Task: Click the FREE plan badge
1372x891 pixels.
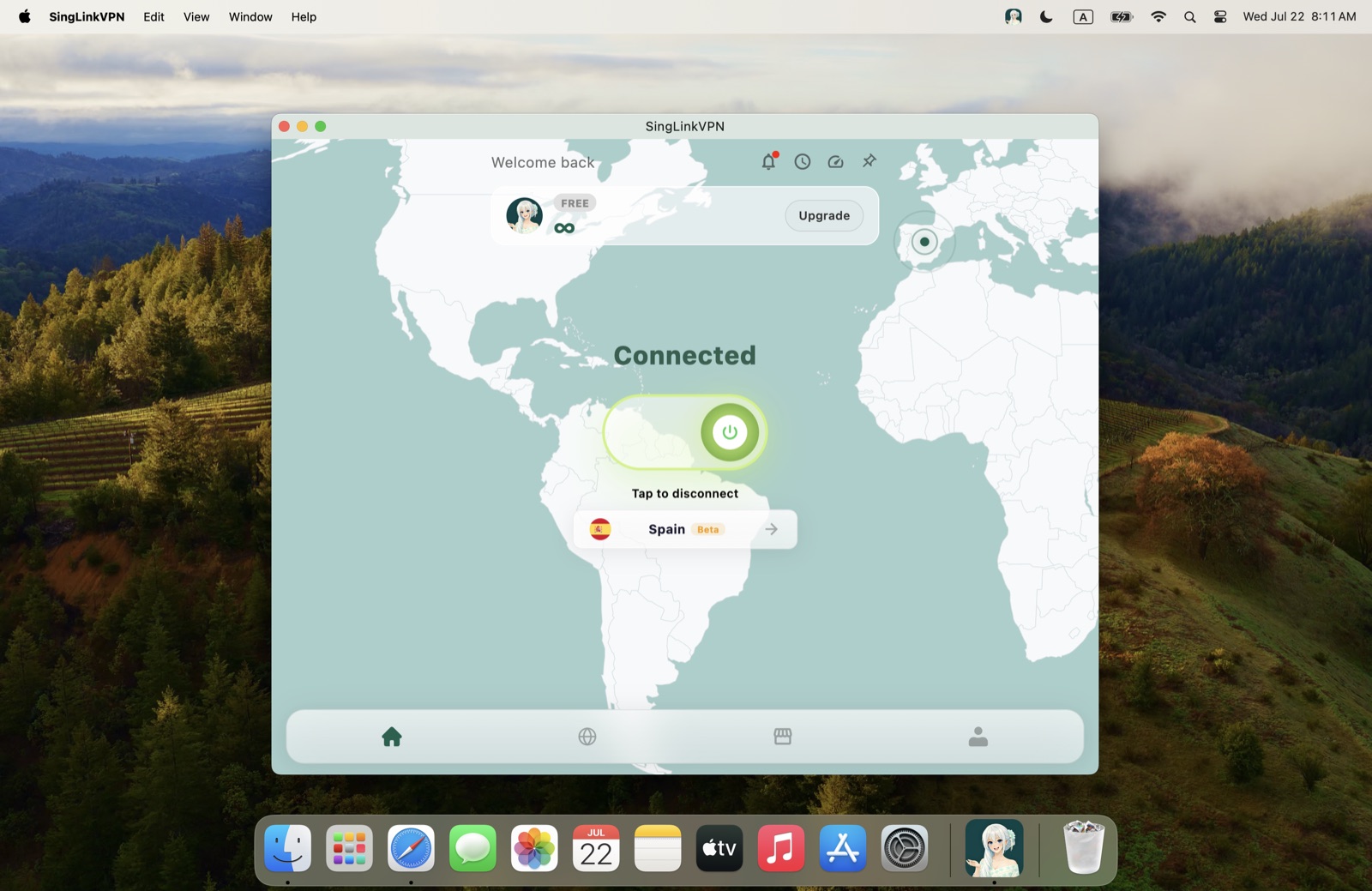Action: point(575,203)
